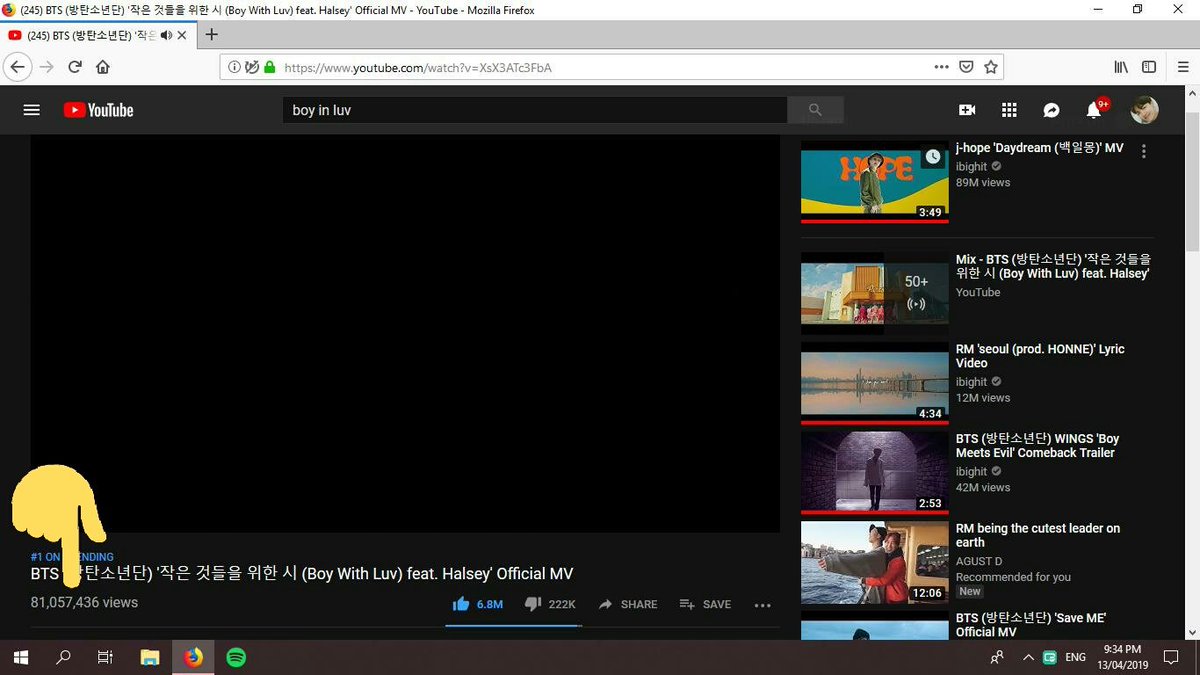Click the black video player area
1200x675 pixels.
(405, 333)
